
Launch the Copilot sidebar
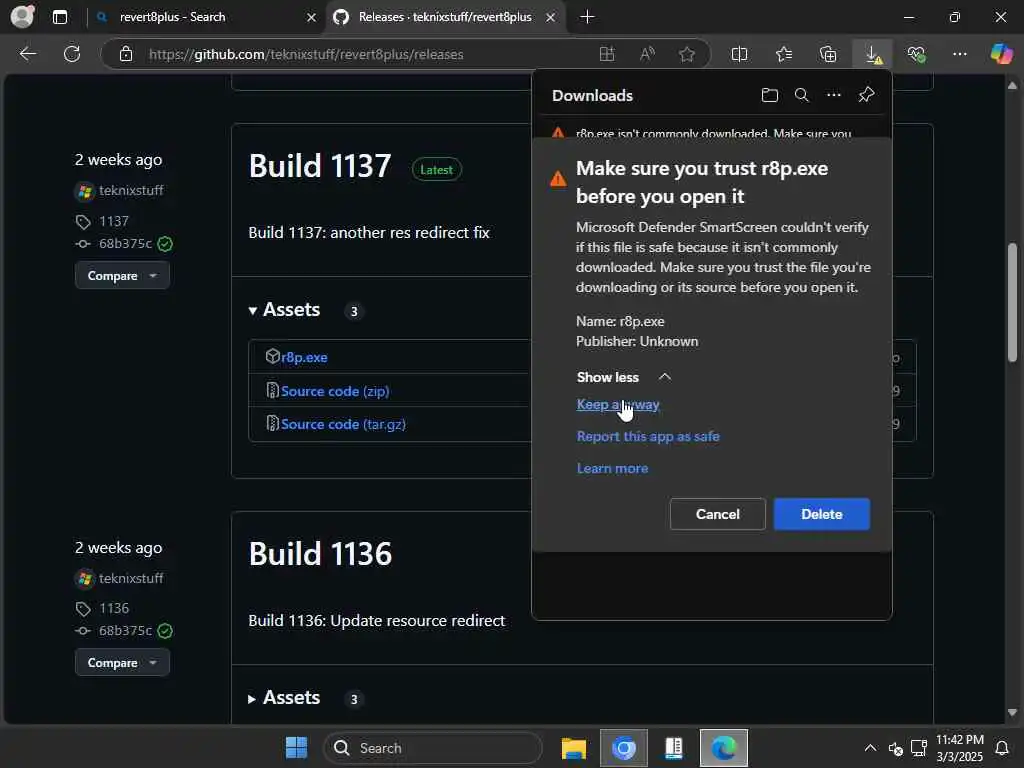(x=1001, y=54)
